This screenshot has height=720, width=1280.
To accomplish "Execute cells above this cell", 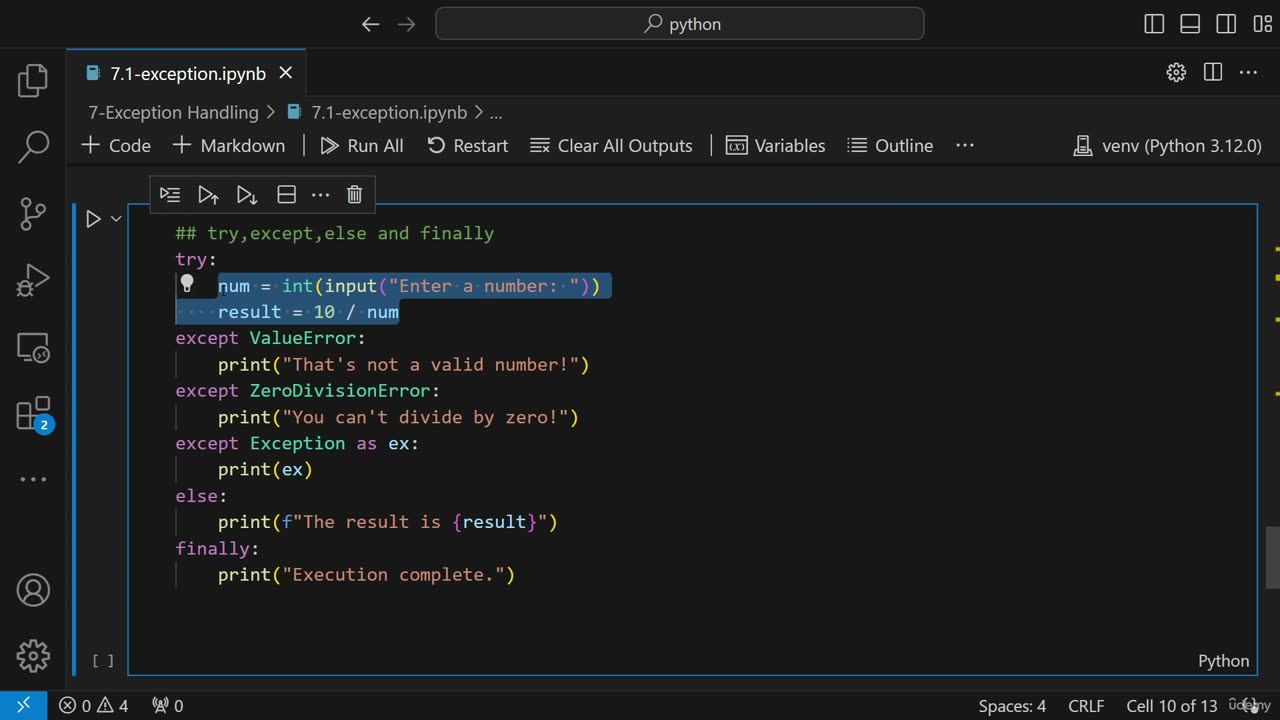I will tap(208, 194).
